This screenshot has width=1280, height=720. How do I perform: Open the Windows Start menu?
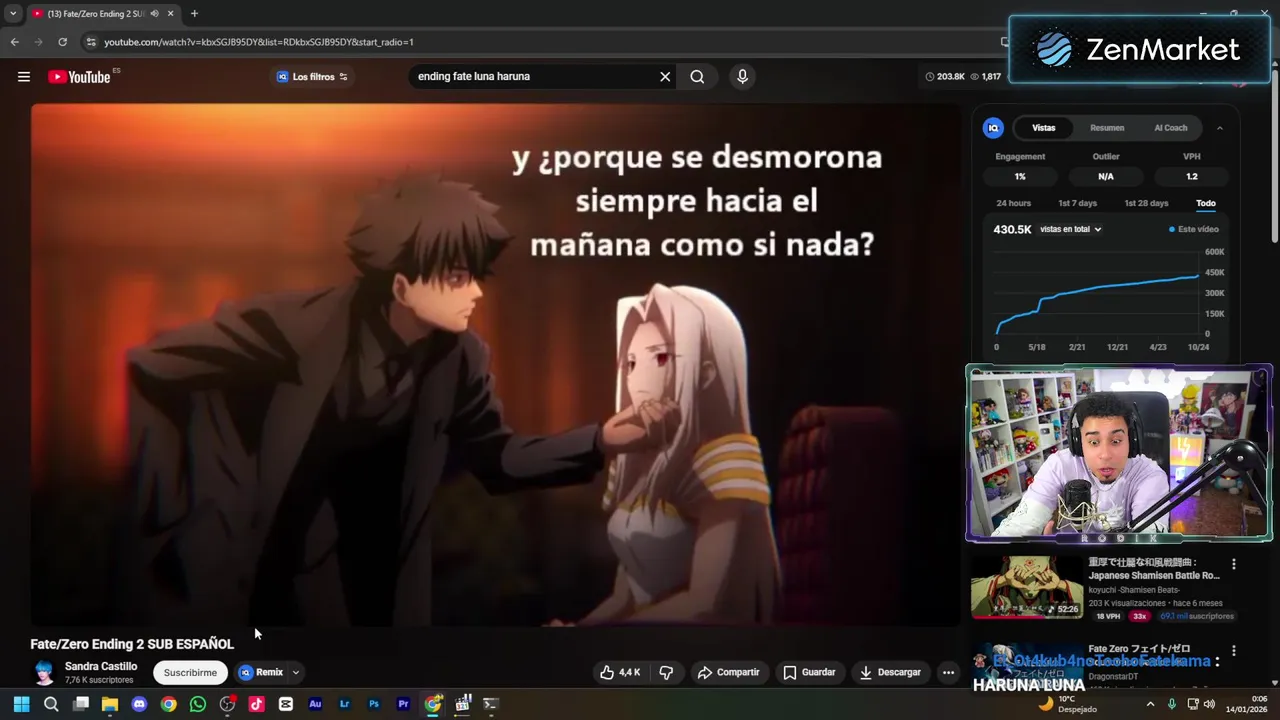(x=21, y=704)
